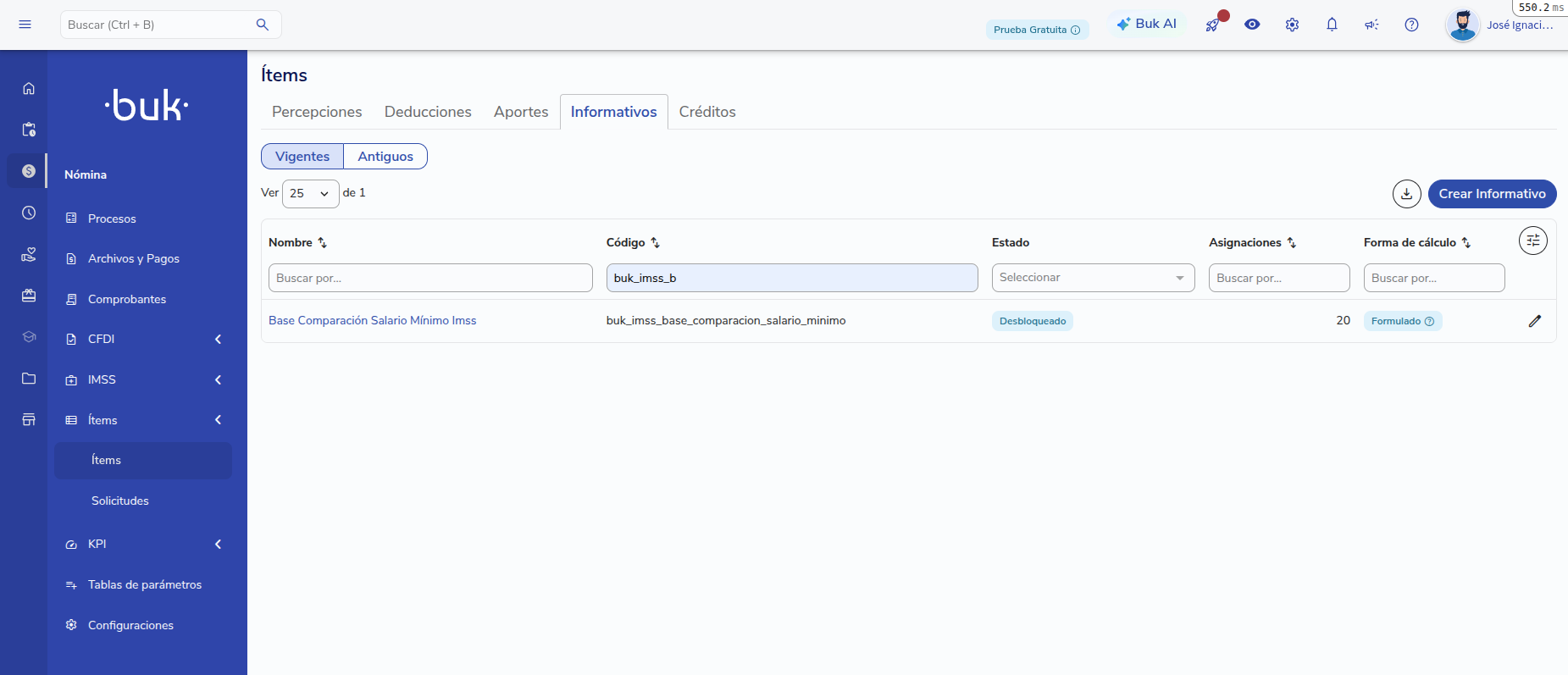Open the Ver 25 rows-per-page dropdown

click(310, 193)
